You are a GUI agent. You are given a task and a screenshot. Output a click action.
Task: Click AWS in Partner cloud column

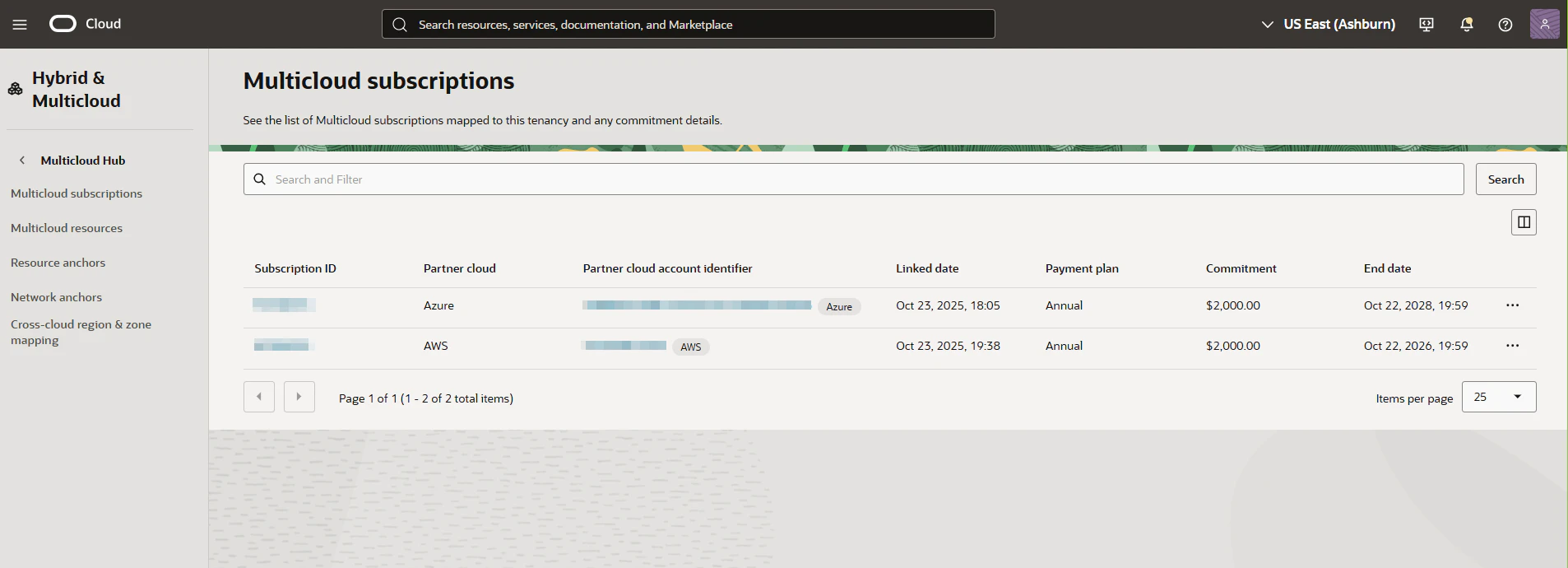(x=436, y=346)
